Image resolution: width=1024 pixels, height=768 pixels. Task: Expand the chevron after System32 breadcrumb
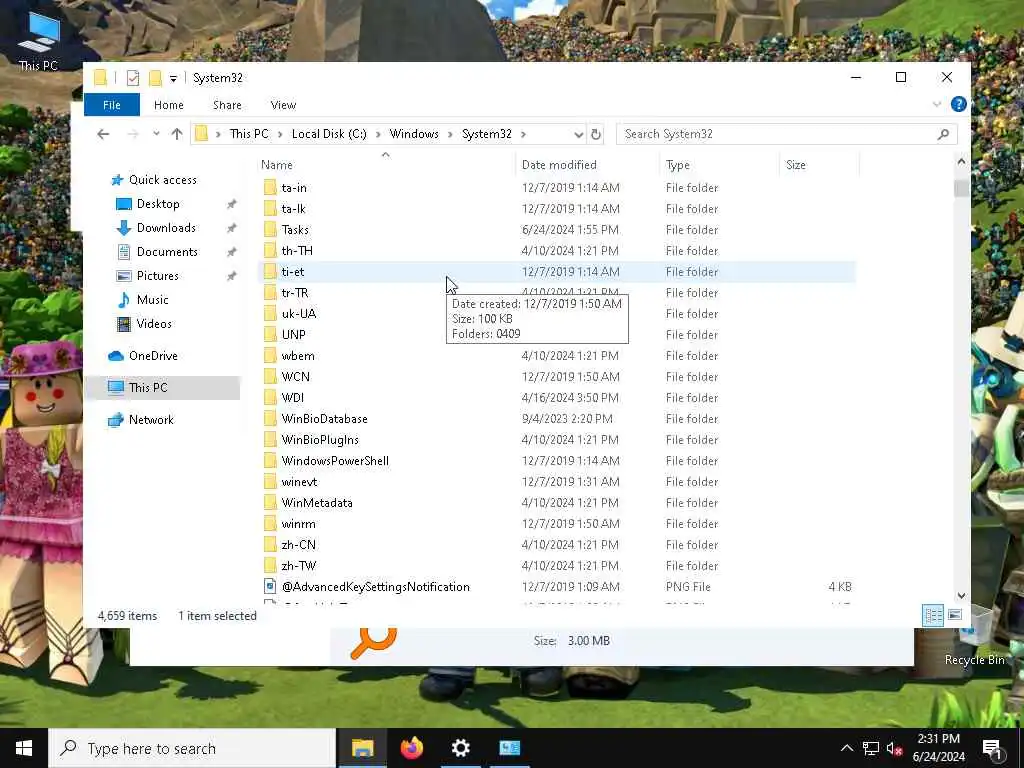pyautogui.click(x=523, y=135)
